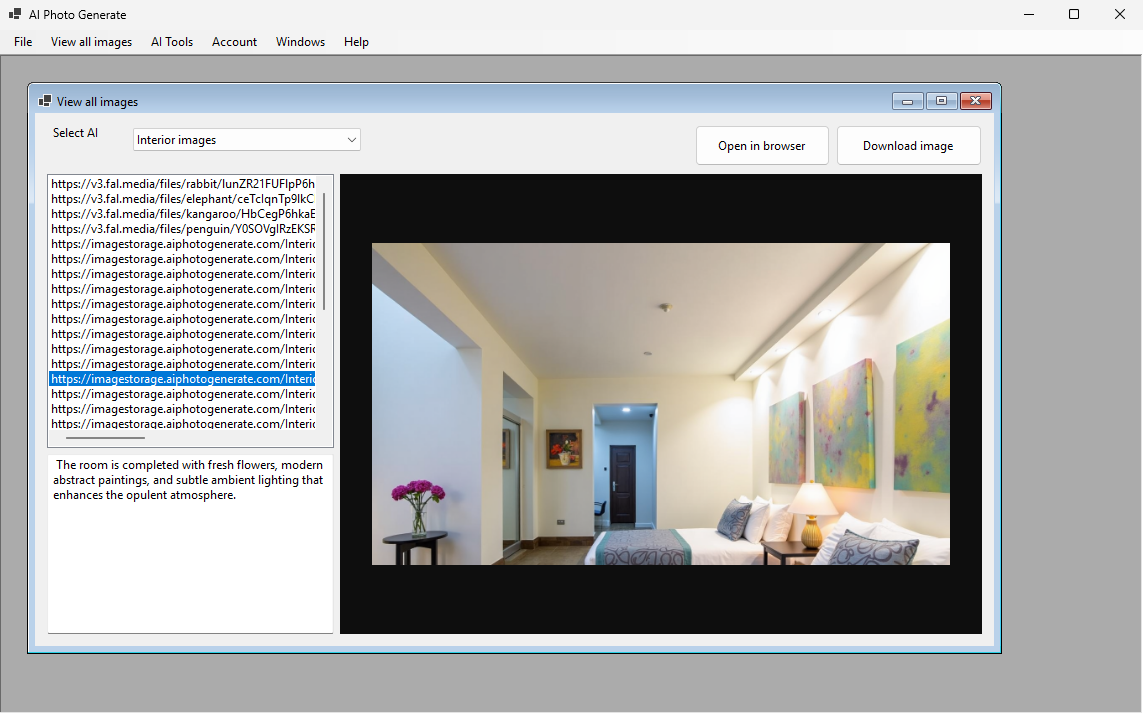Open the View all images menu
The width and height of the screenshot is (1143, 714).
coord(91,42)
